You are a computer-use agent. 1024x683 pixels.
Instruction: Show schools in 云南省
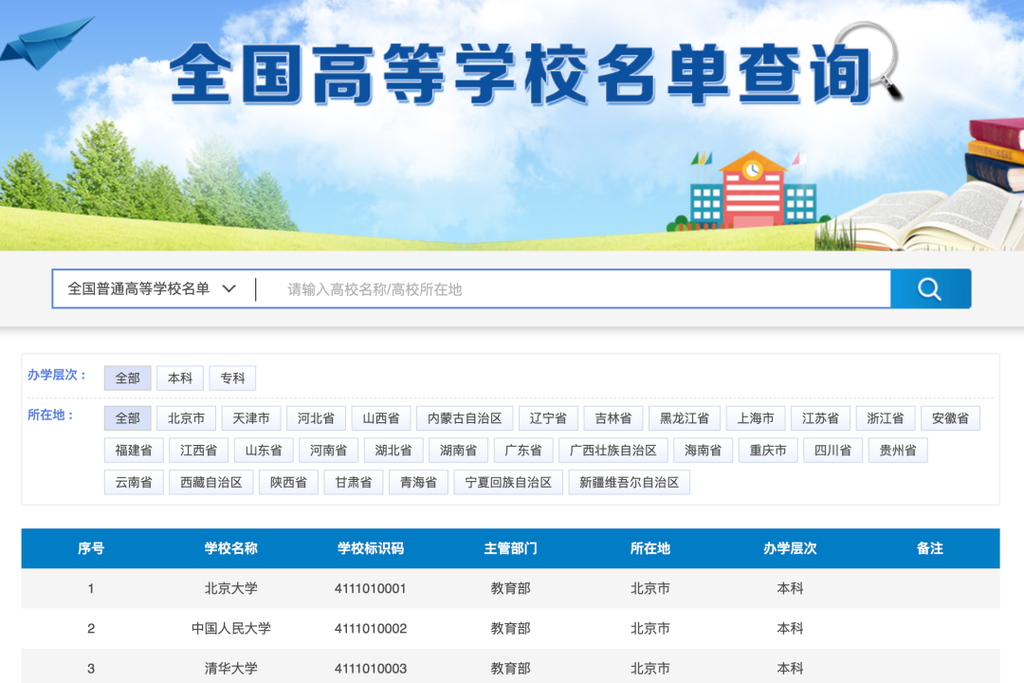point(134,482)
